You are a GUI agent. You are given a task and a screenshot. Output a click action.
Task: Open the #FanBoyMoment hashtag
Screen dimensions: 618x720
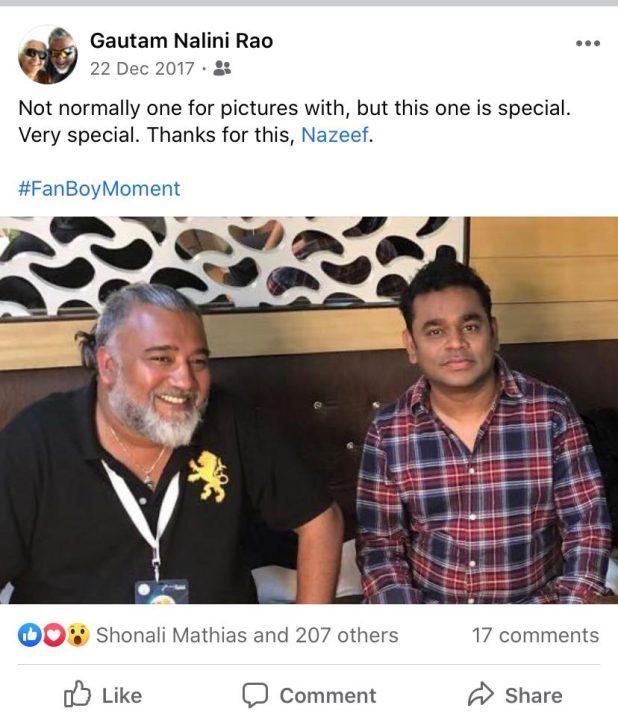(x=99, y=188)
